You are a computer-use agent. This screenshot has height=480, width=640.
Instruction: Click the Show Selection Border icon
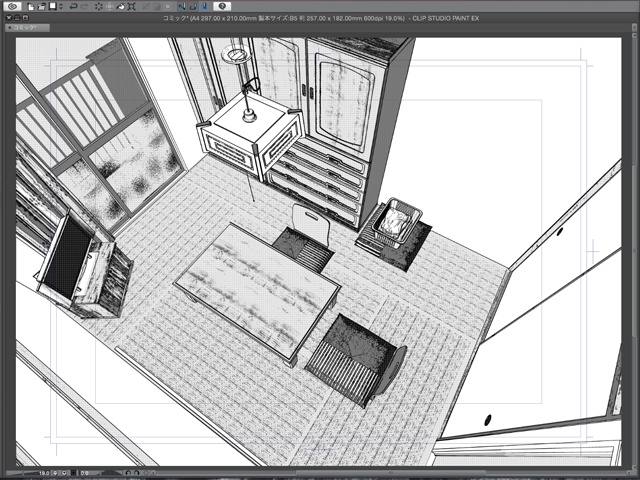click(x=168, y=7)
